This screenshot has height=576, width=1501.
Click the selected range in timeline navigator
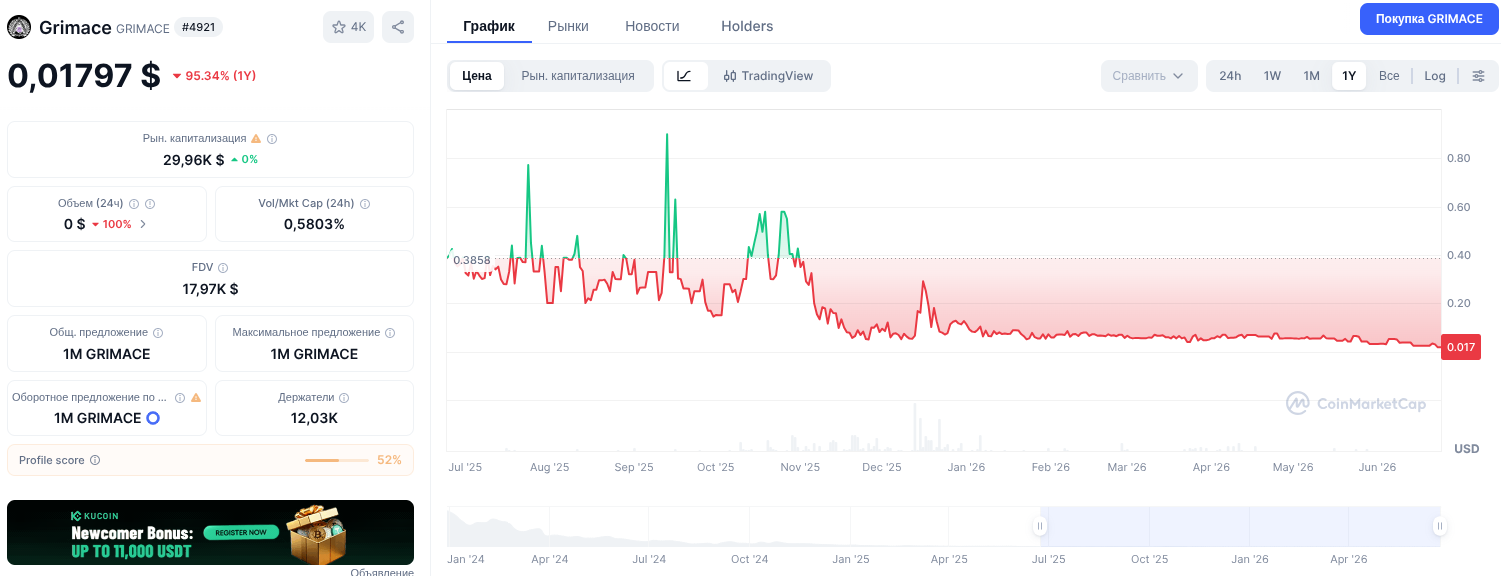click(1240, 526)
